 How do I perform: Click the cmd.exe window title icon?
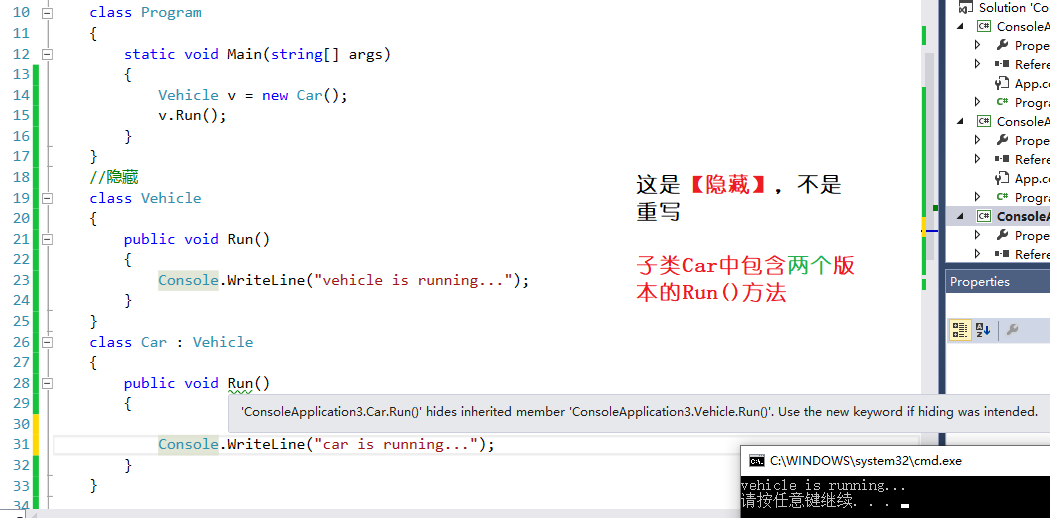point(757,460)
